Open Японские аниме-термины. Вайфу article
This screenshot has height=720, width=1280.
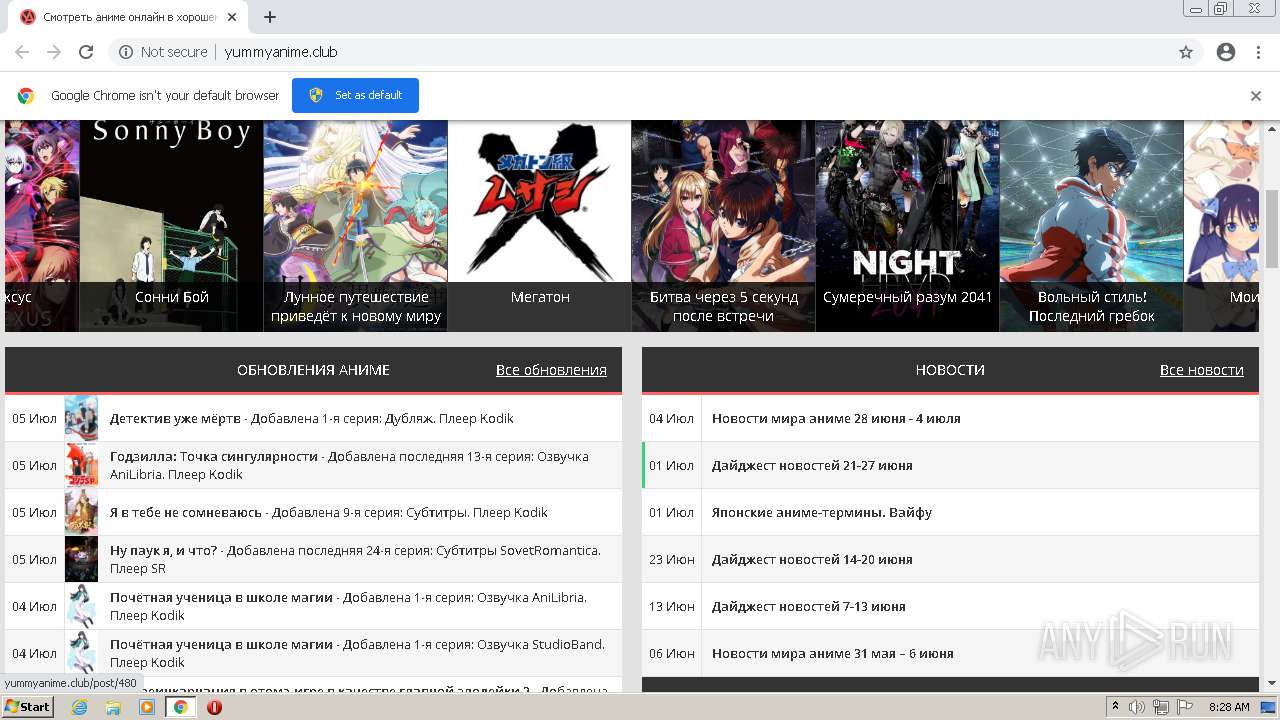(822, 512)
